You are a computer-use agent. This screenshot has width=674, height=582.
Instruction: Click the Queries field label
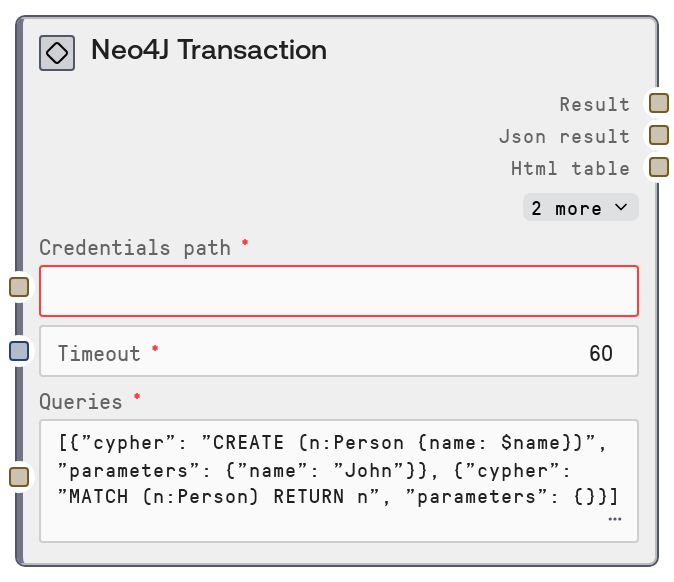tap(80, 401)
